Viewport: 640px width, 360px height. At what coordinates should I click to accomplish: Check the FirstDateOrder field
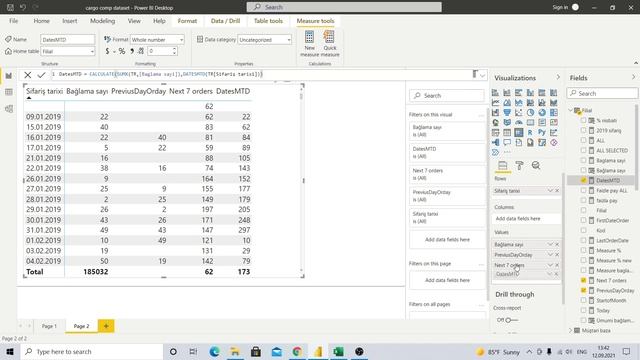(x=583, y=220)
